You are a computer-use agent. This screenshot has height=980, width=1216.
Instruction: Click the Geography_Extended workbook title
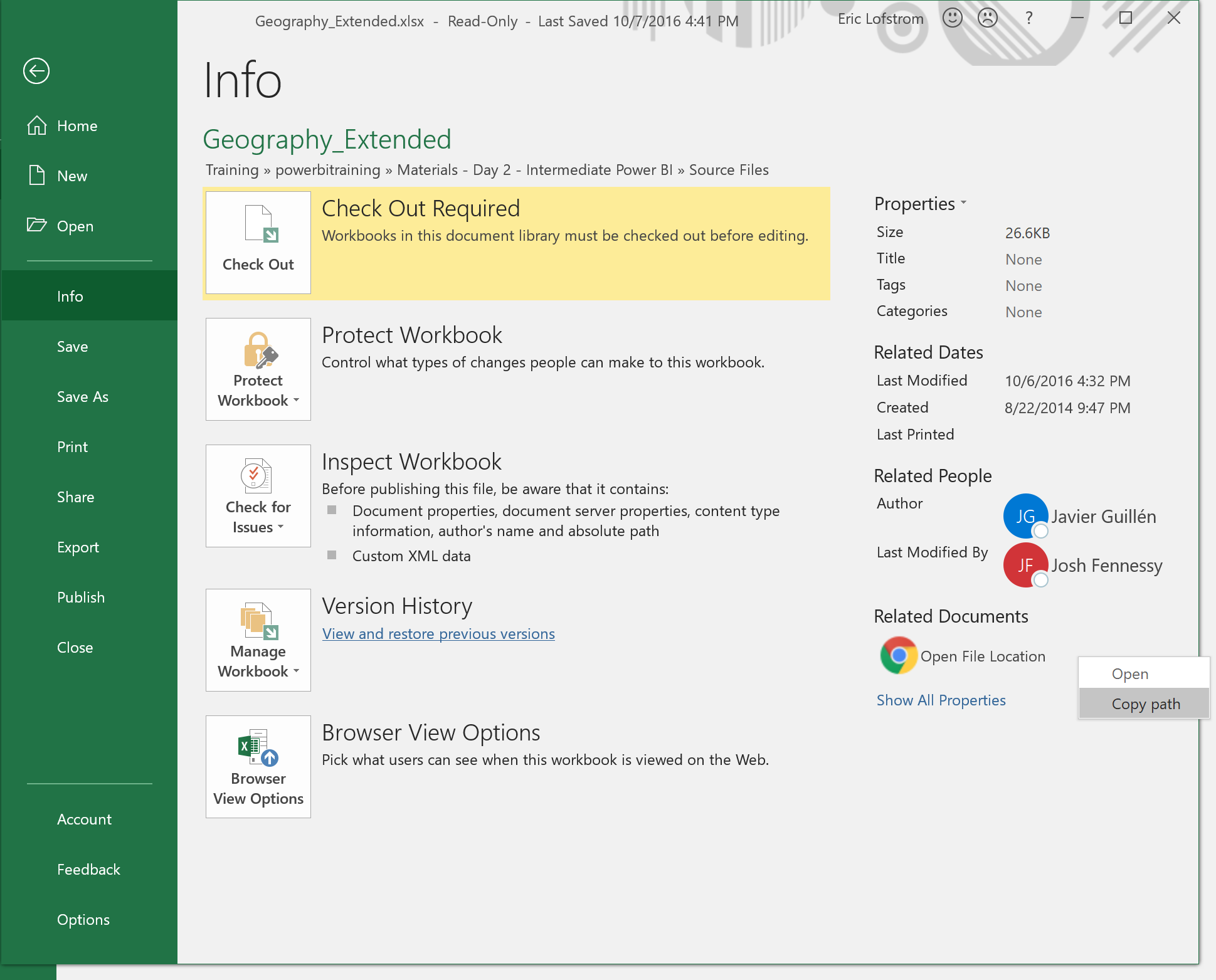point(327,139)
